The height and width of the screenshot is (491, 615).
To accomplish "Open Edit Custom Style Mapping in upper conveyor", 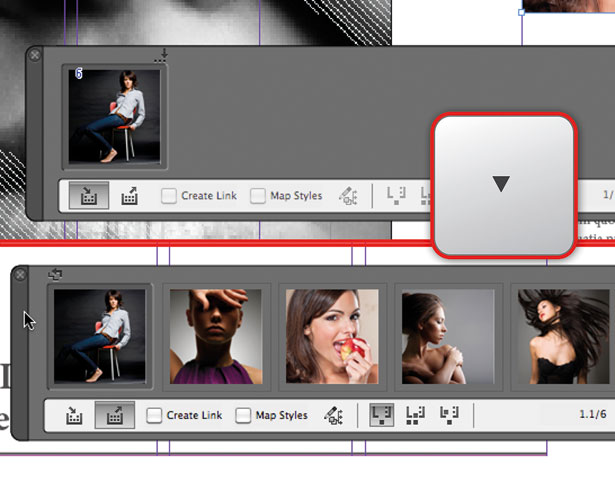I will point(348,196).
